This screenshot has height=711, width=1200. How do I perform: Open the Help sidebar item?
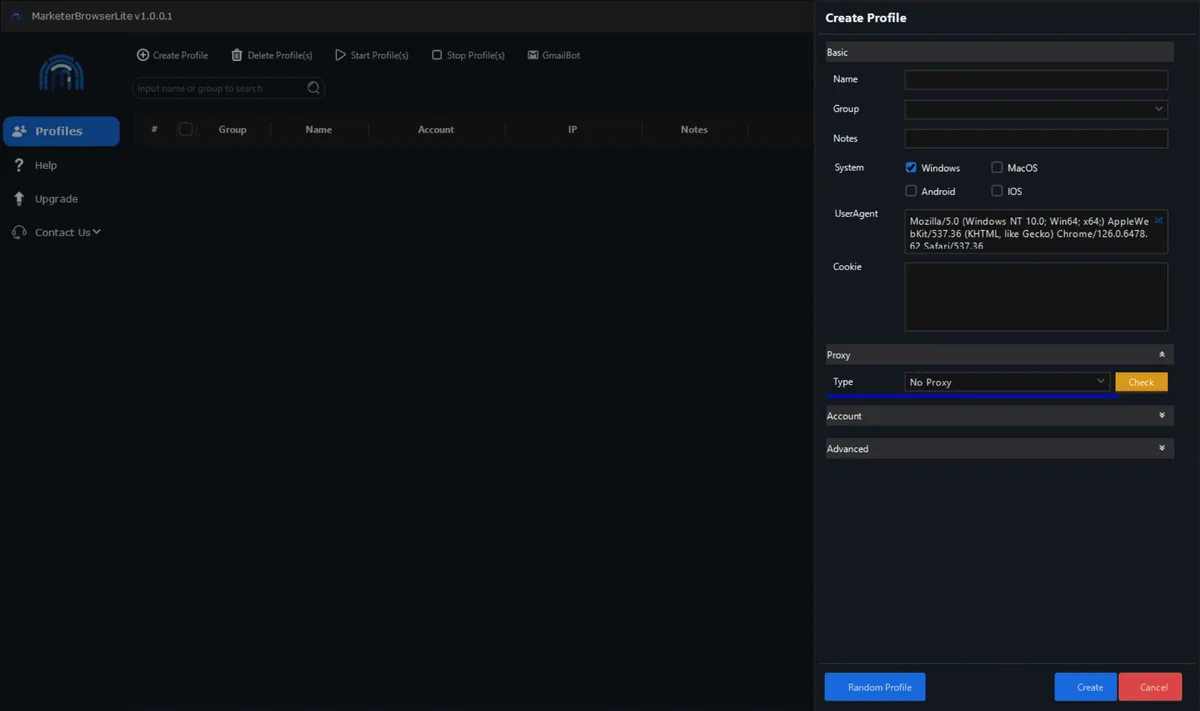pos(61,165)
